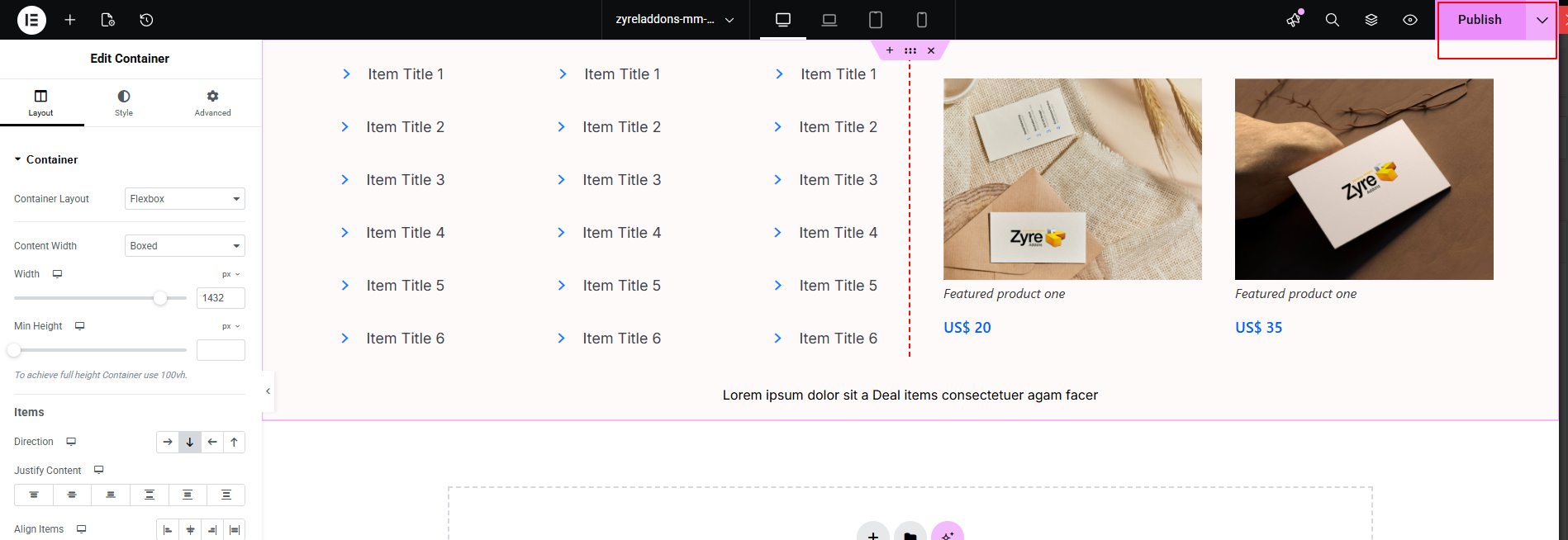Image resolution: width=1568 pixels, height=540 pixels.
Task: Switch to the Advanced tab
Action: point(212,102)
